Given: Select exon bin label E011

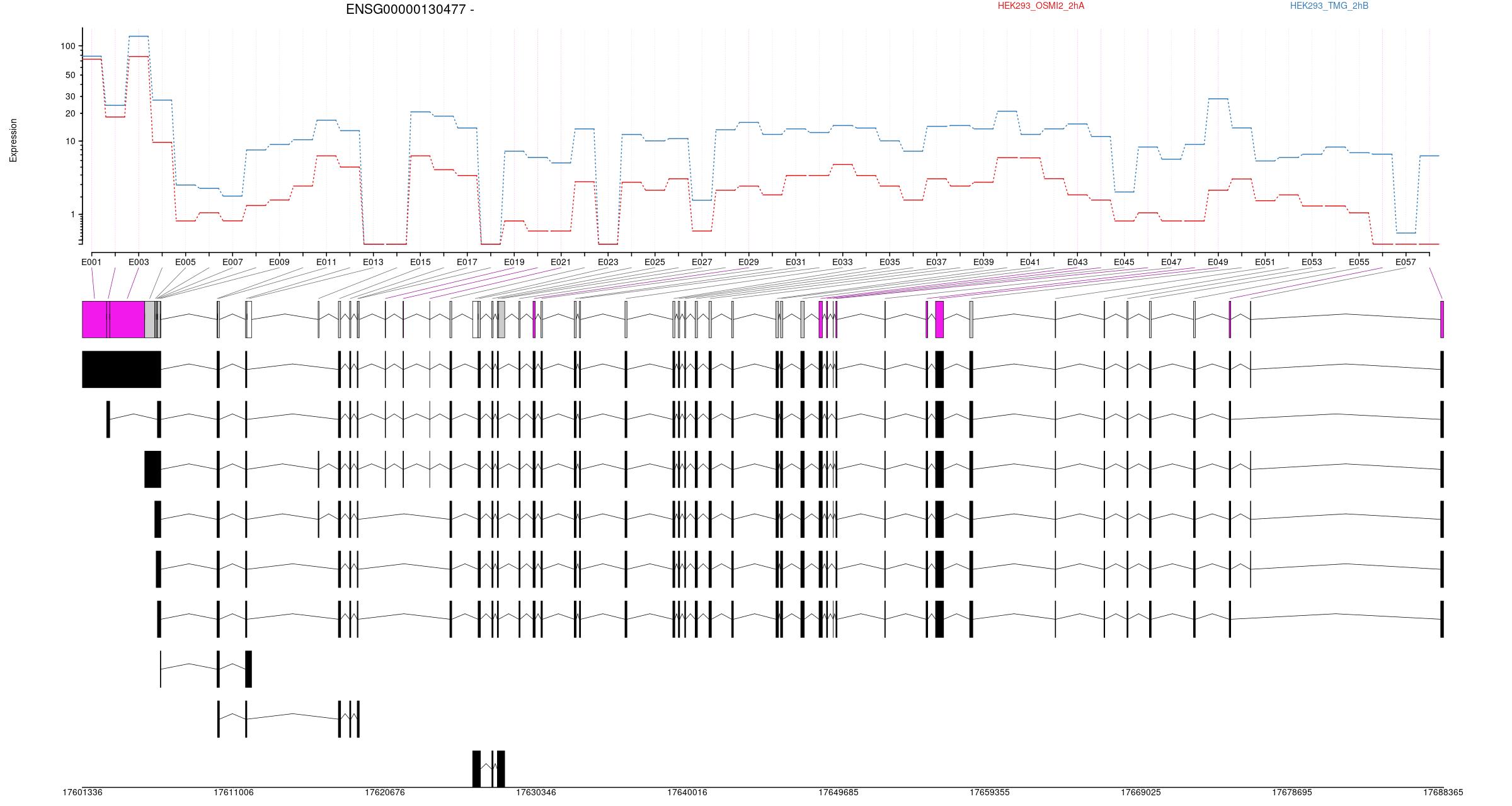Looking at the screenshot, I should [x=326, y=262].
